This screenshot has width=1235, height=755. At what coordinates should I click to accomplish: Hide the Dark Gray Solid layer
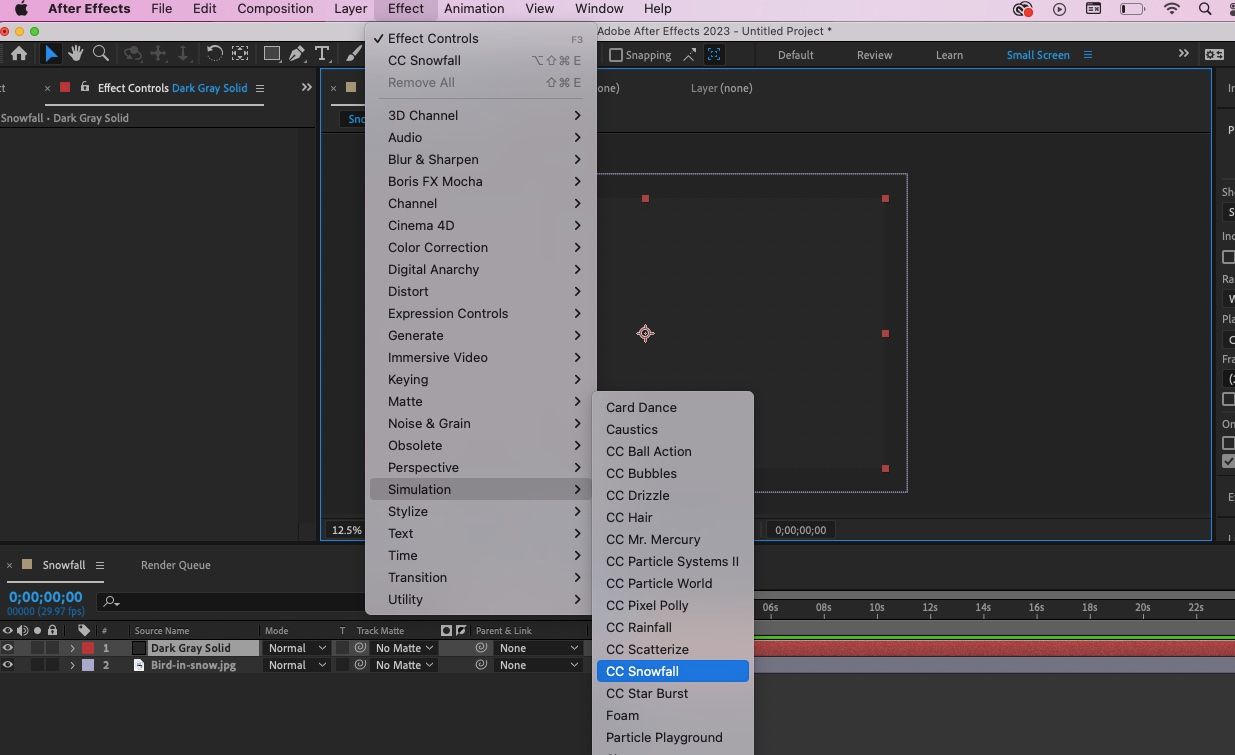[8, 648]
